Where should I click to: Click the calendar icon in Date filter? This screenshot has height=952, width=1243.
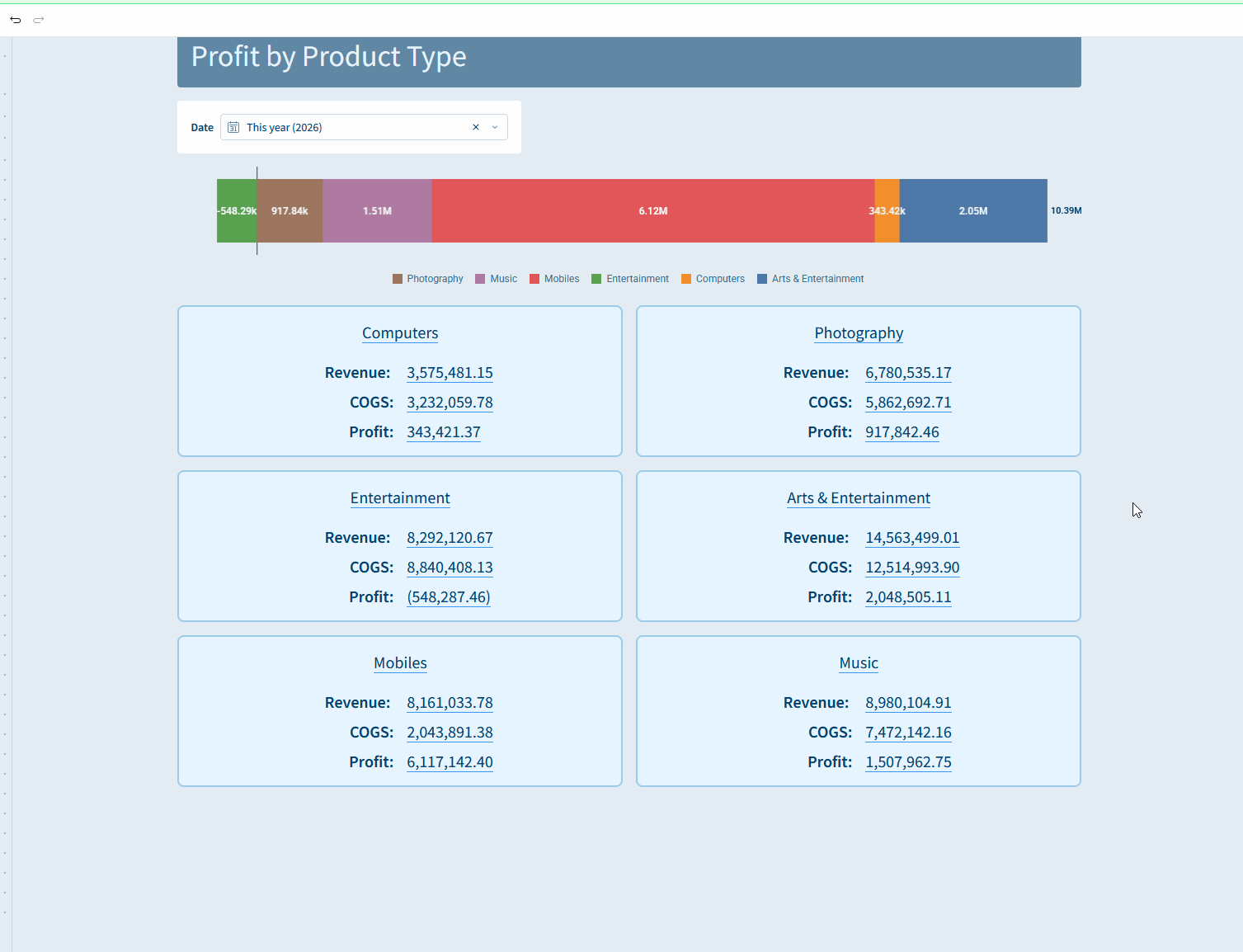tap(233, 127)
